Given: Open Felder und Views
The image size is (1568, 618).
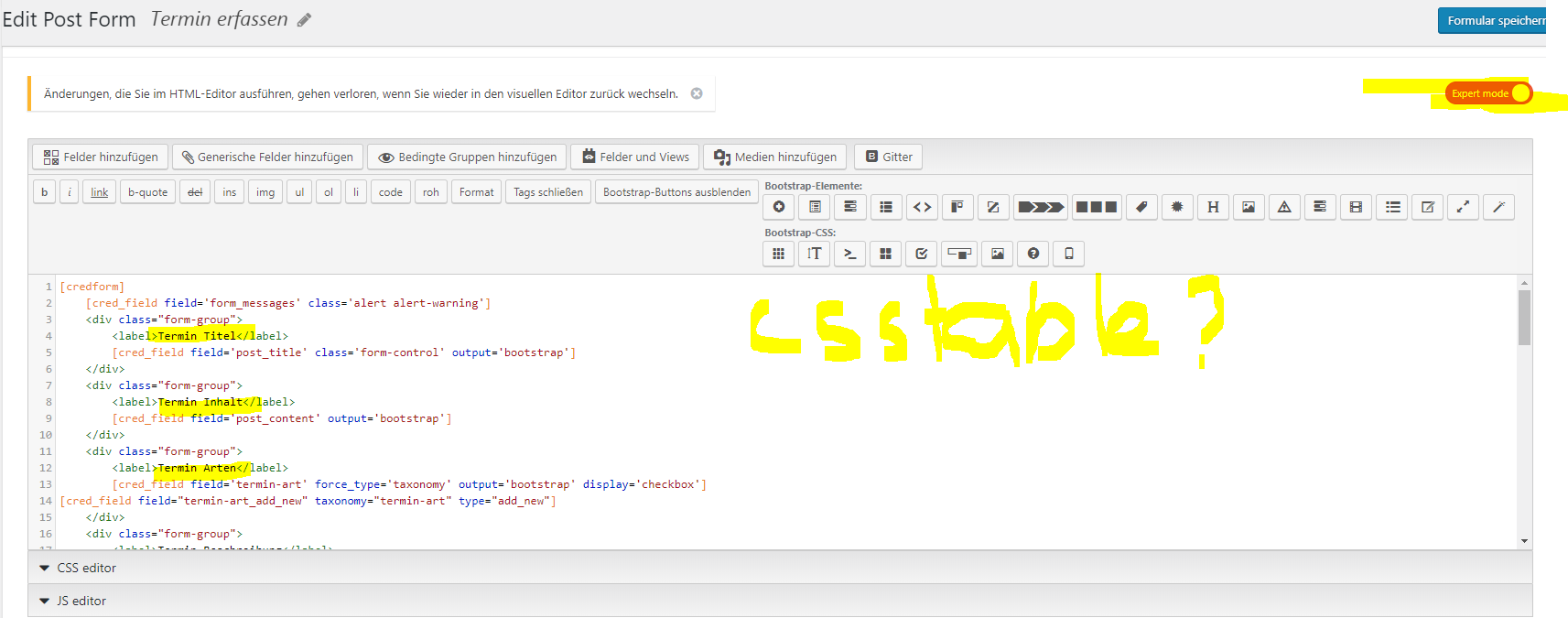Looking at the screenshot, I should (x=635, y=157).
